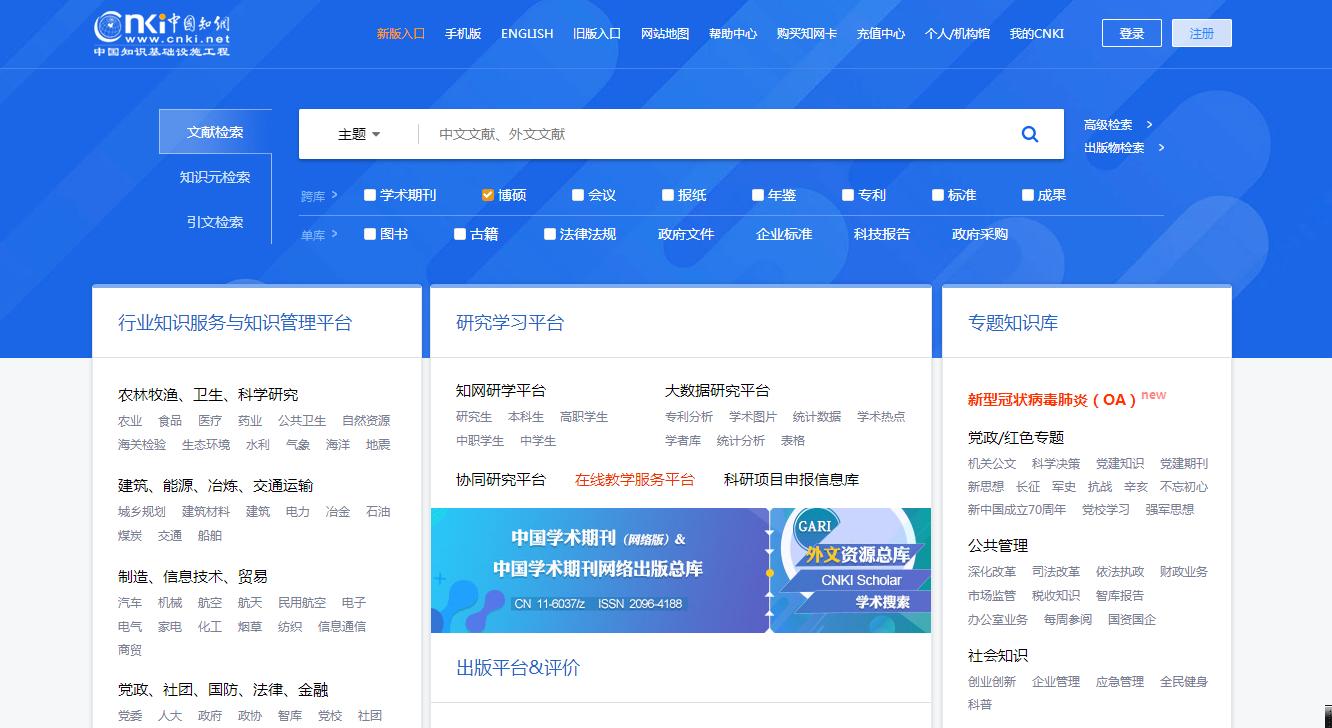Open 手机版 in the top menu

[x=463, y=33]
